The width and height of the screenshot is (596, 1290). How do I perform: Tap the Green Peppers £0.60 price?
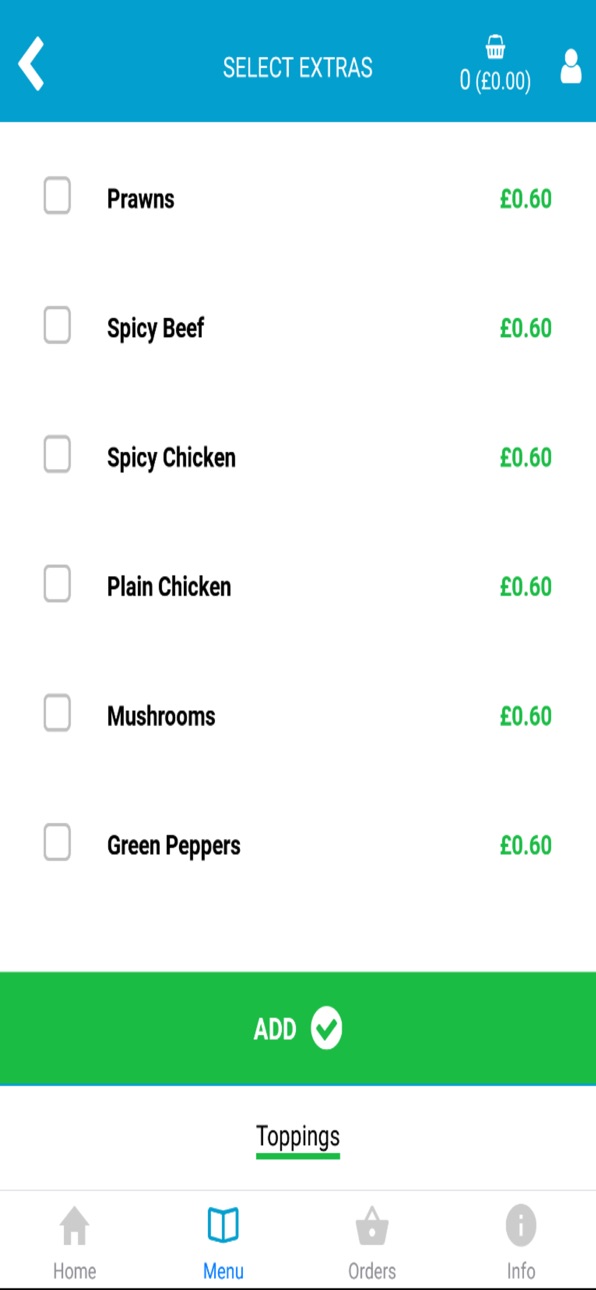point(526,845)
